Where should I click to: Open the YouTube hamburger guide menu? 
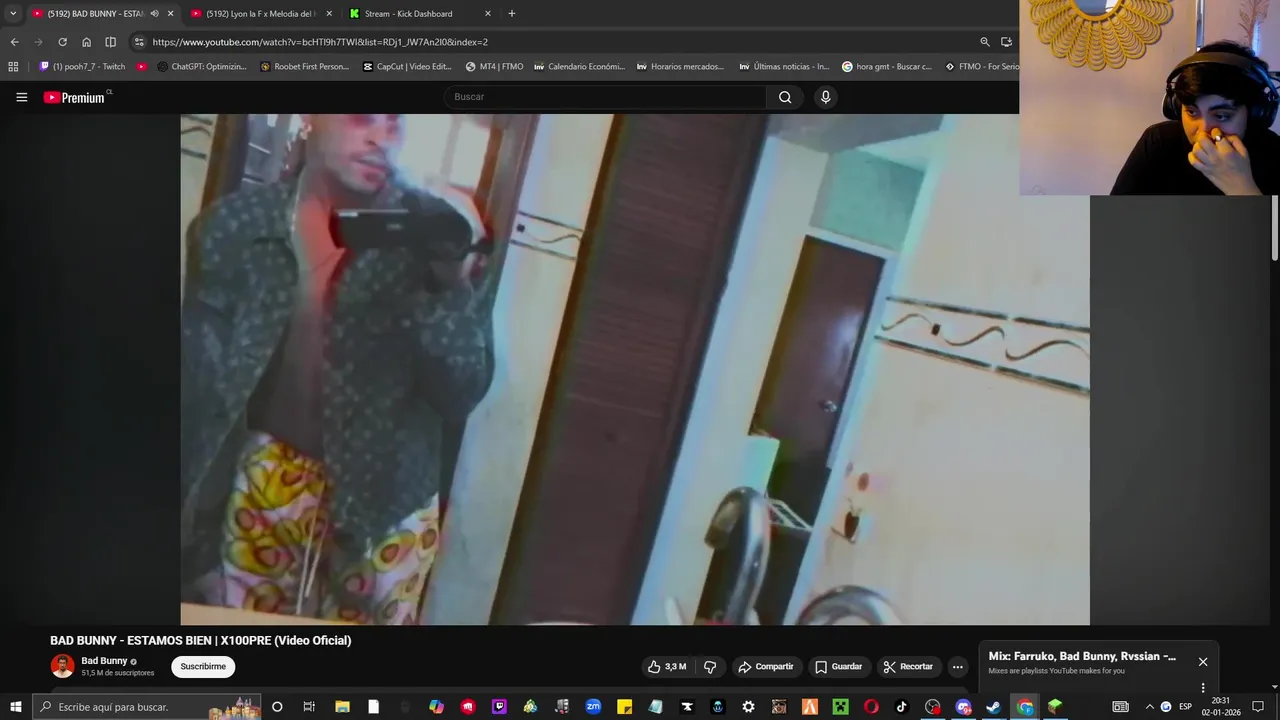click(x=21, y=97)
